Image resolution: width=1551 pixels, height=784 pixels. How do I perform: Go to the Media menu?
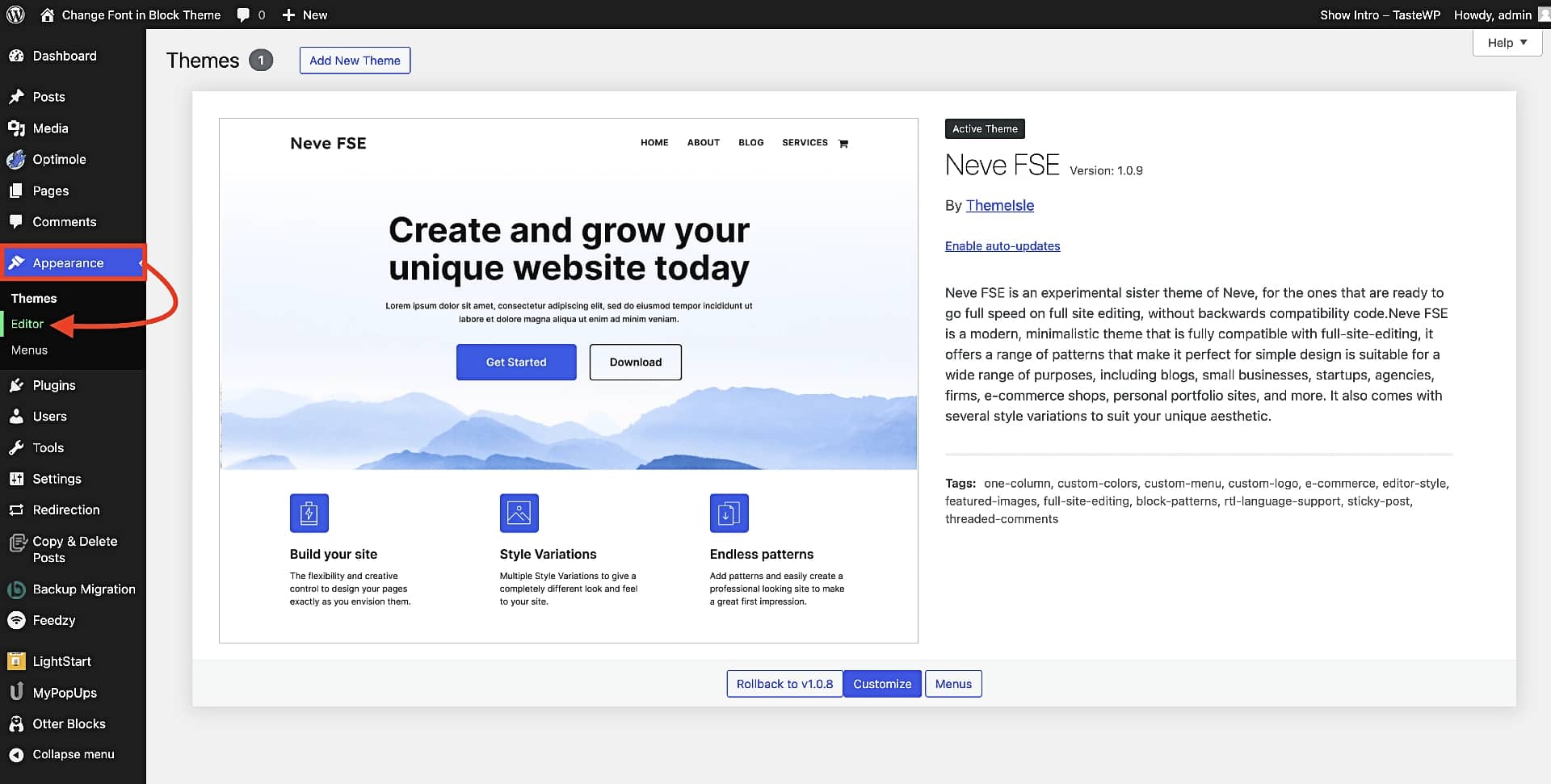73,128
